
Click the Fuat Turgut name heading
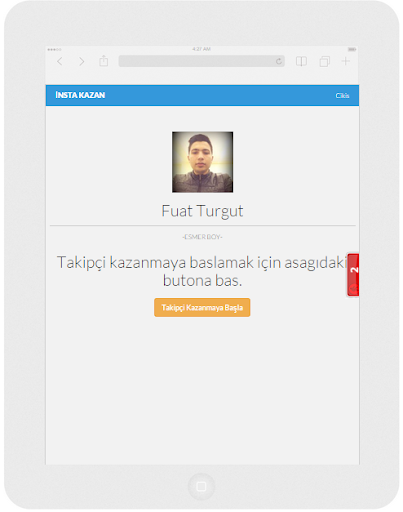click(x=202, y=211)
